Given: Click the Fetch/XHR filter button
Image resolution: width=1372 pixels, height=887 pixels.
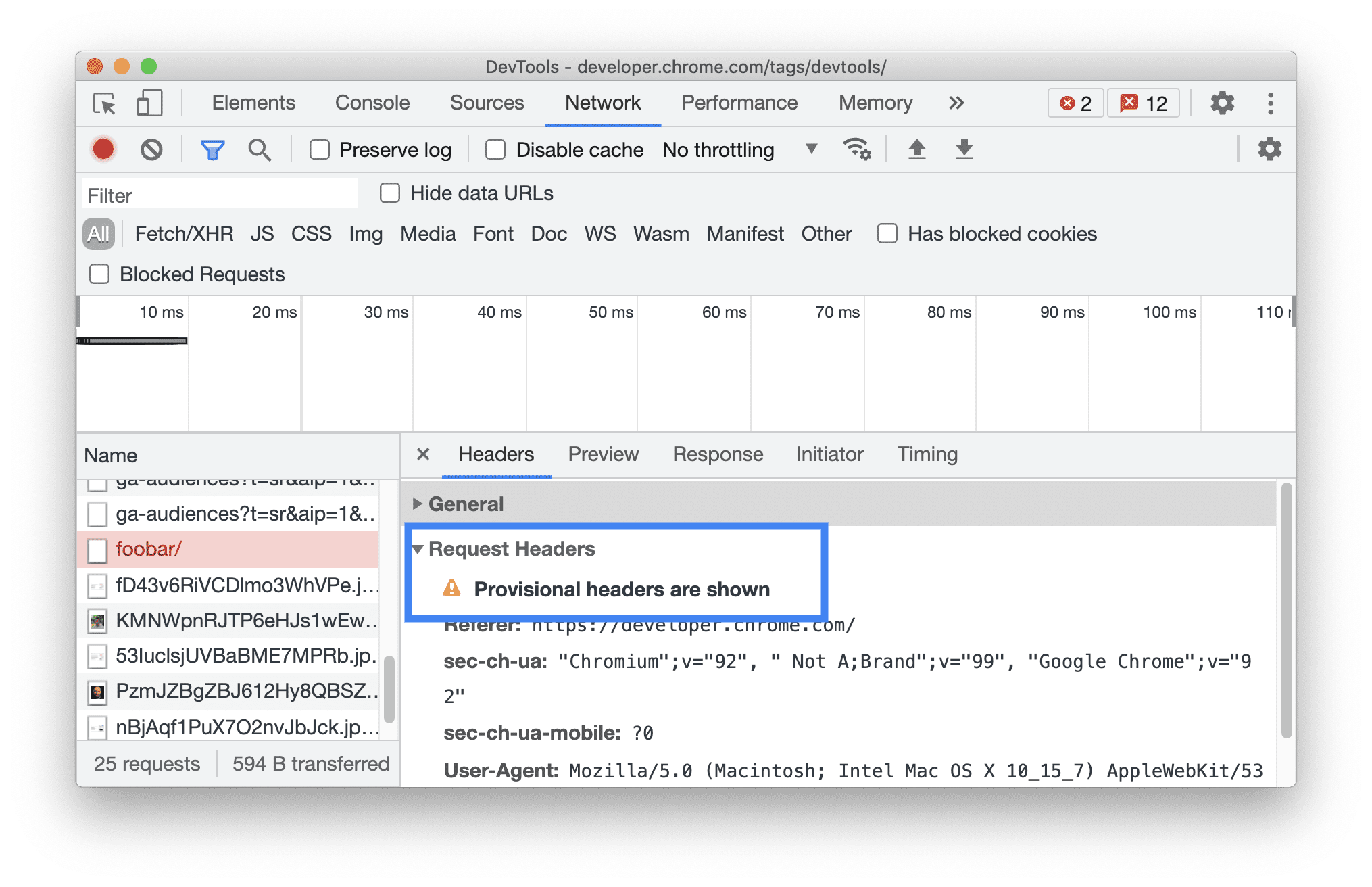Looking at the screenshot, I should pos(183,232).
